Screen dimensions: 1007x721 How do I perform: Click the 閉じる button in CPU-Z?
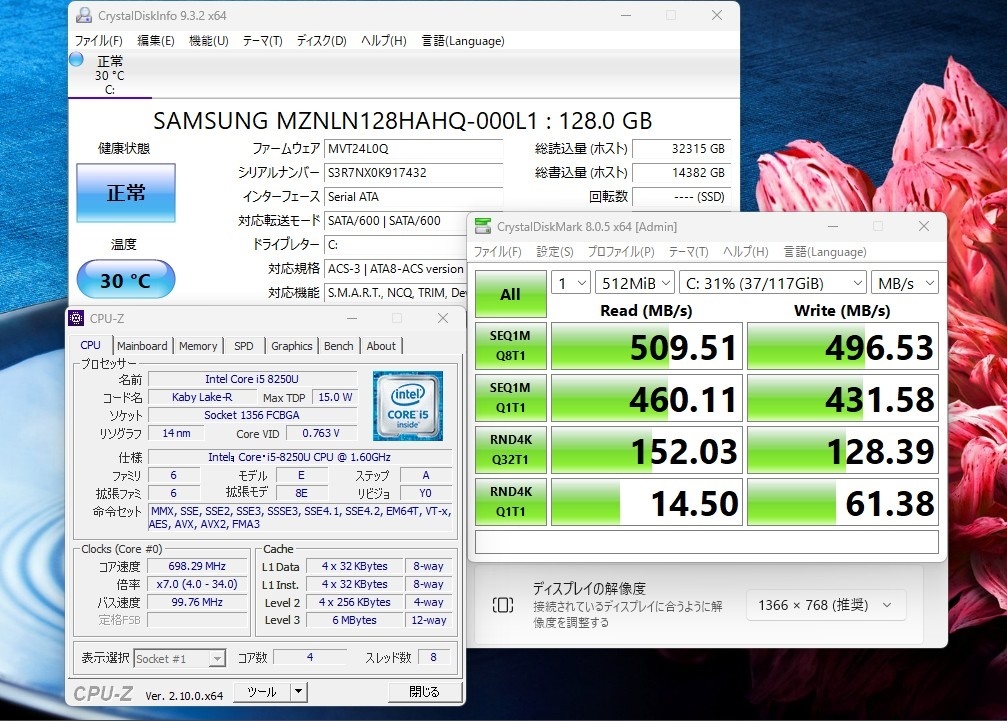(x=425, y=691)
